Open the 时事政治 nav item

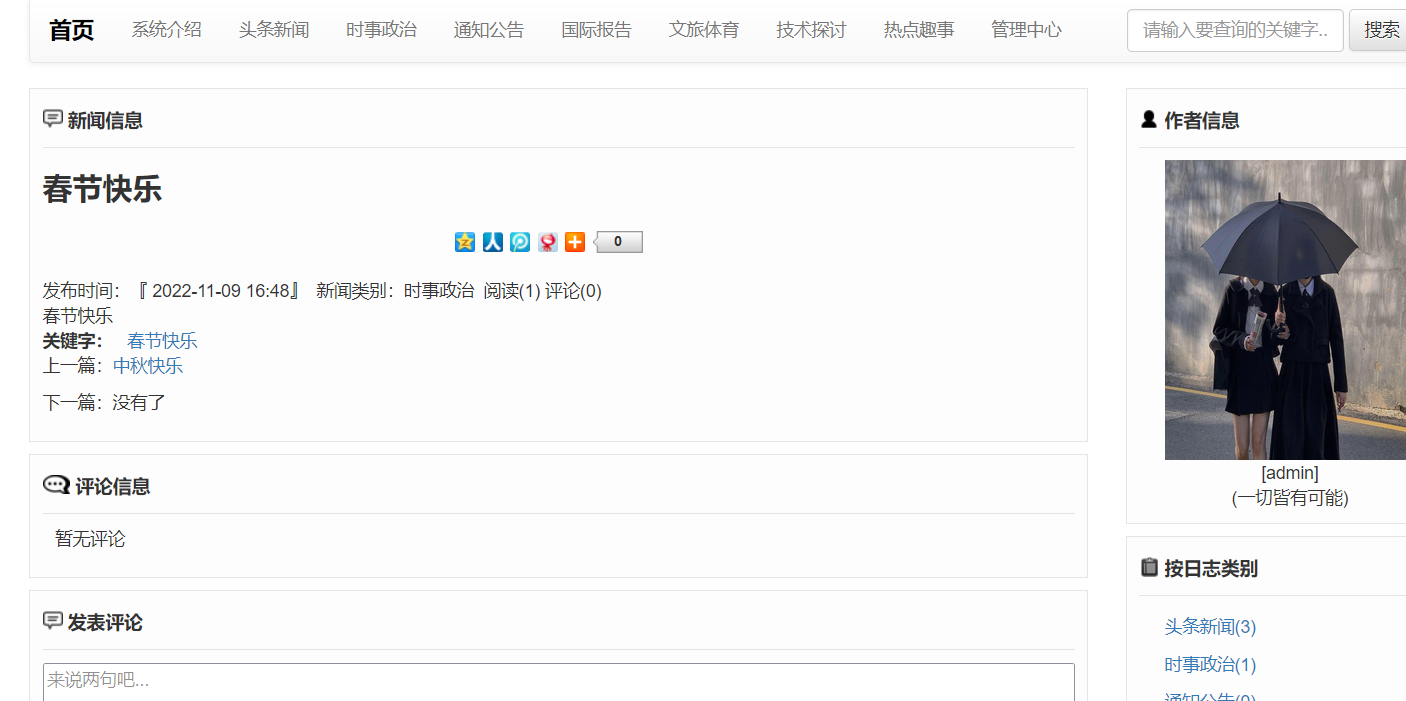(382, 30)
